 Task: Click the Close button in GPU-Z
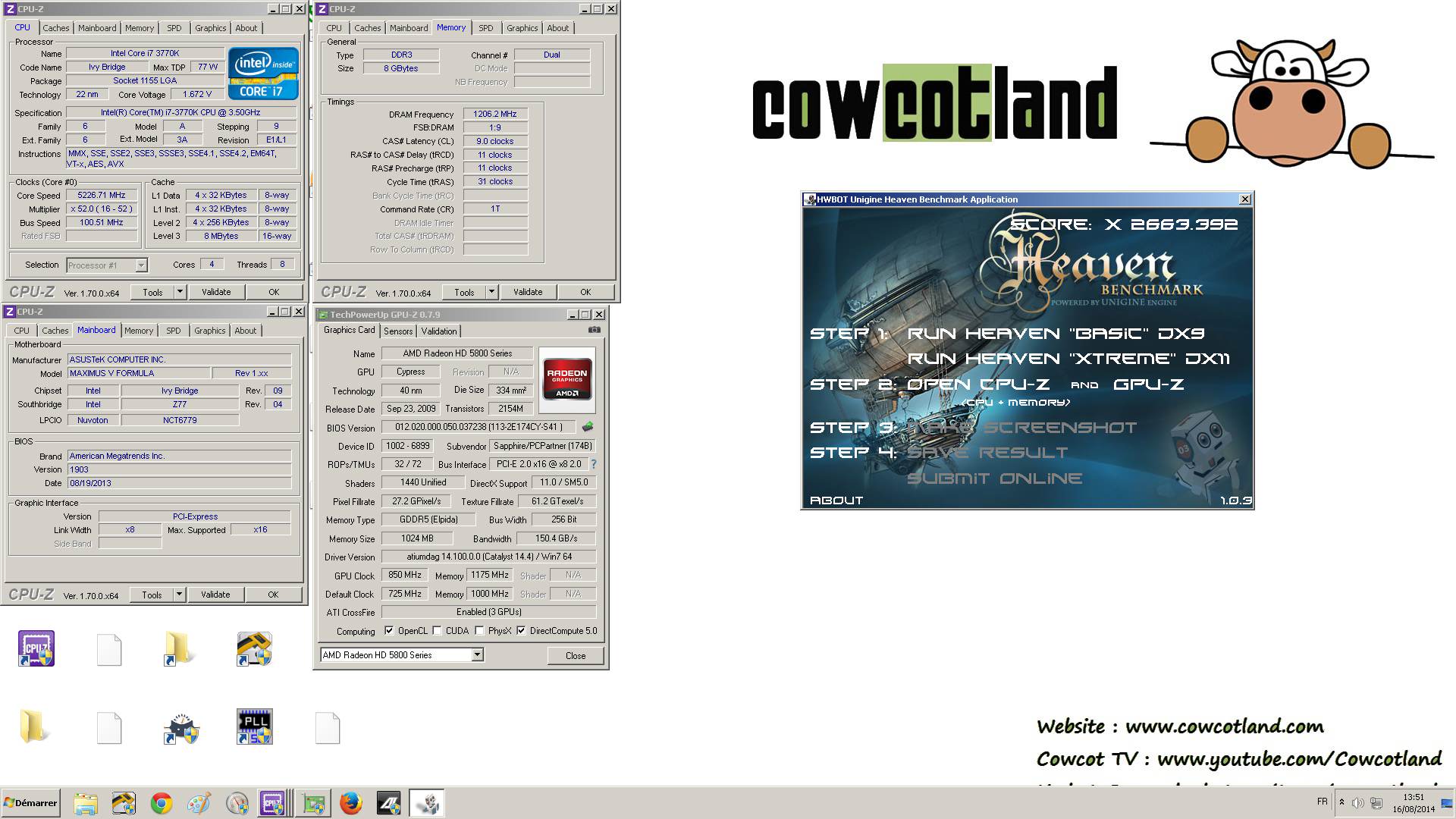point(576,656)
